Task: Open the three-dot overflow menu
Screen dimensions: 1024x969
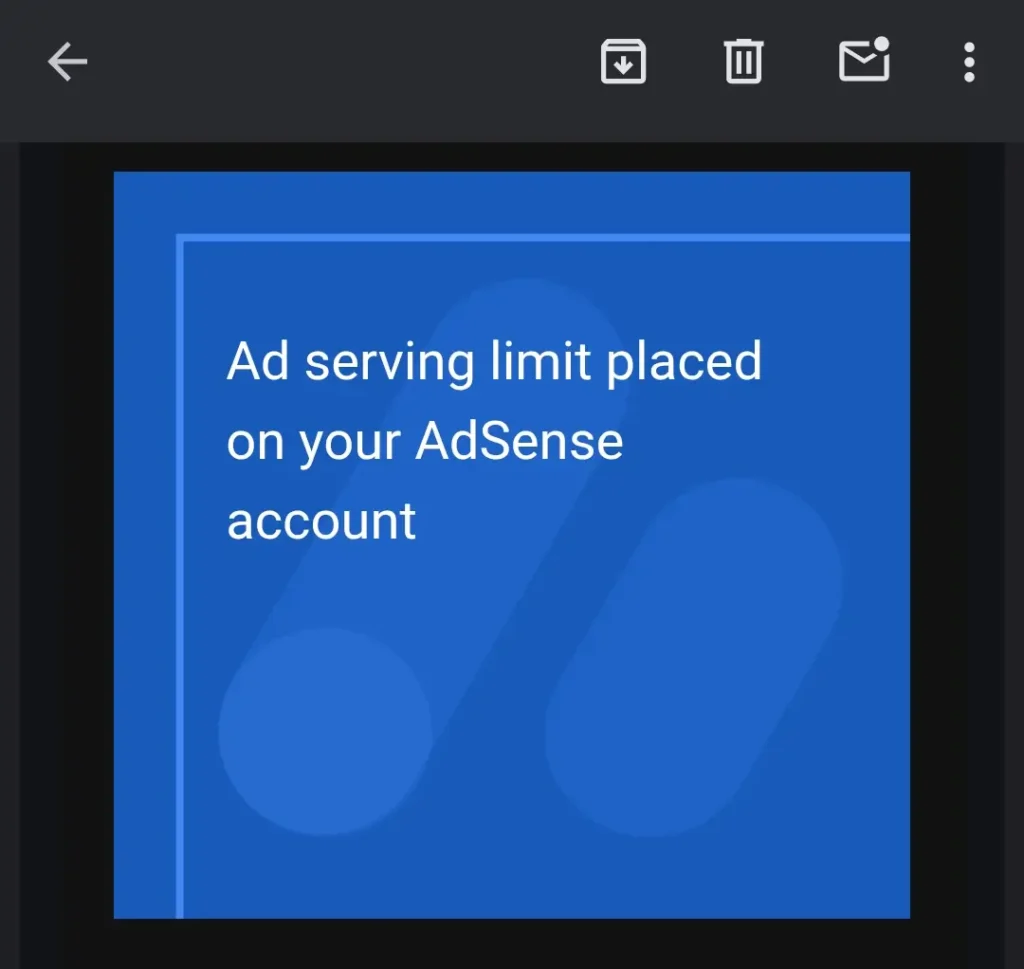Action: tap(969, 62)
